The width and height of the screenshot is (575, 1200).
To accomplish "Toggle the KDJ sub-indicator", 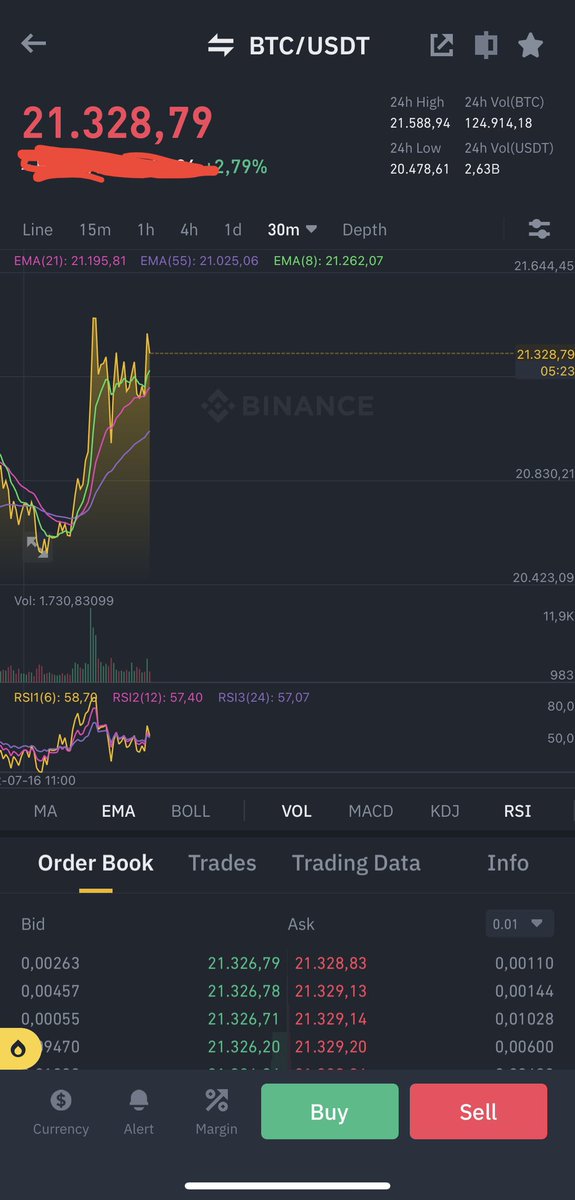I will click(x=445, y=811).
